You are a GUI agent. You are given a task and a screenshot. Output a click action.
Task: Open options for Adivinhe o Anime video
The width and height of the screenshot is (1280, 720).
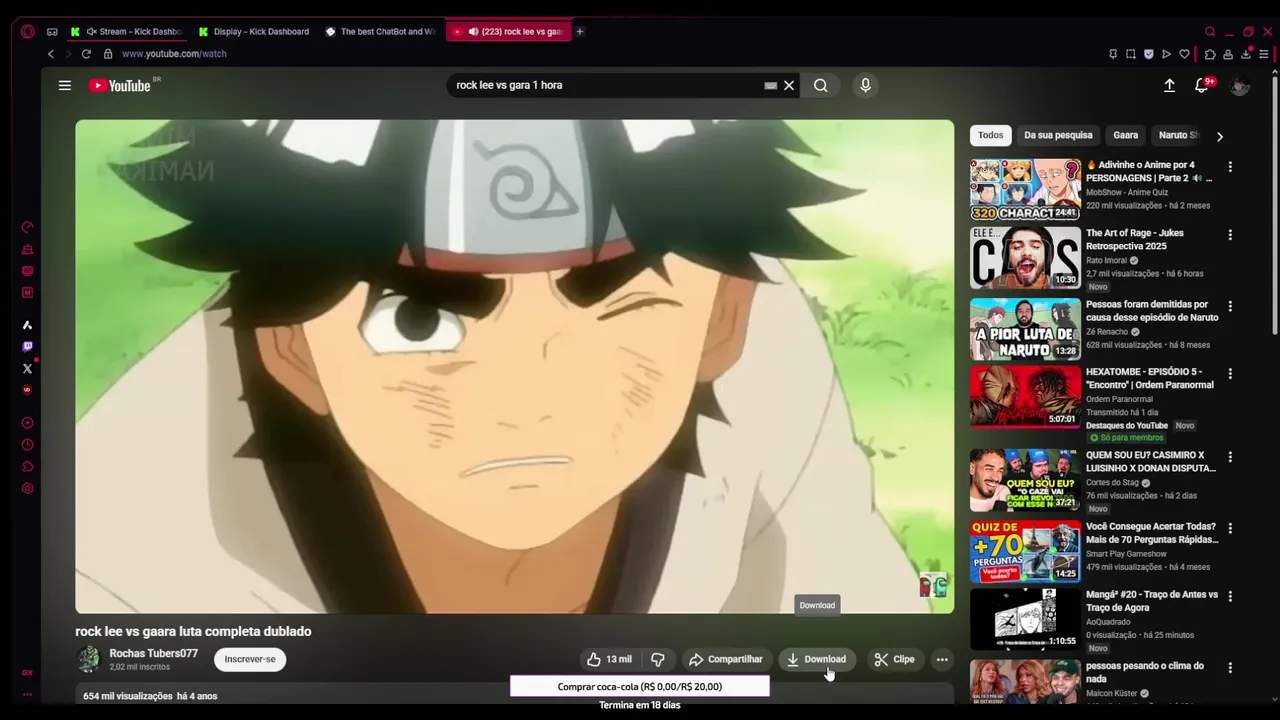(1230, 167)
